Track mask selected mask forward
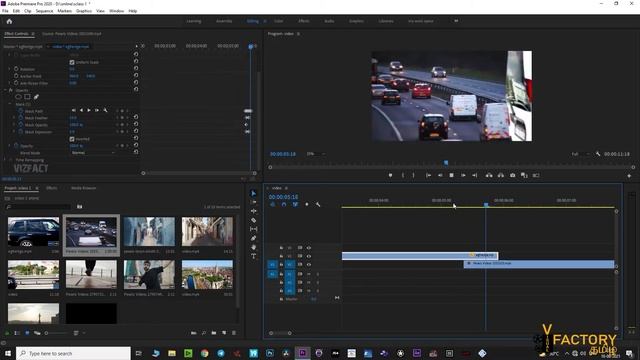 [x=89, y=110]
